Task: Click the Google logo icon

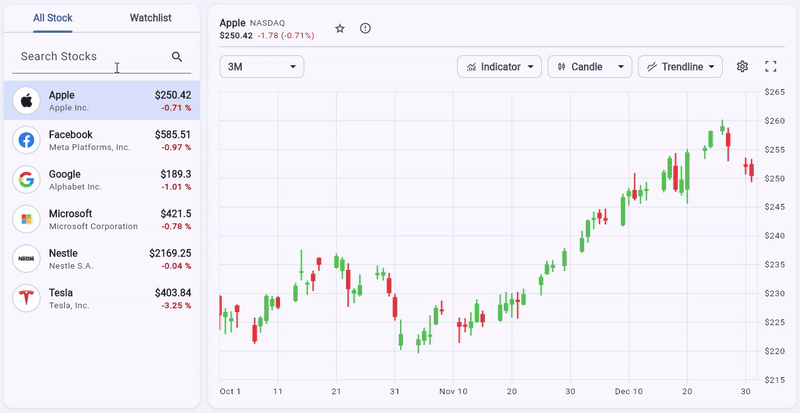Action: 26,180
